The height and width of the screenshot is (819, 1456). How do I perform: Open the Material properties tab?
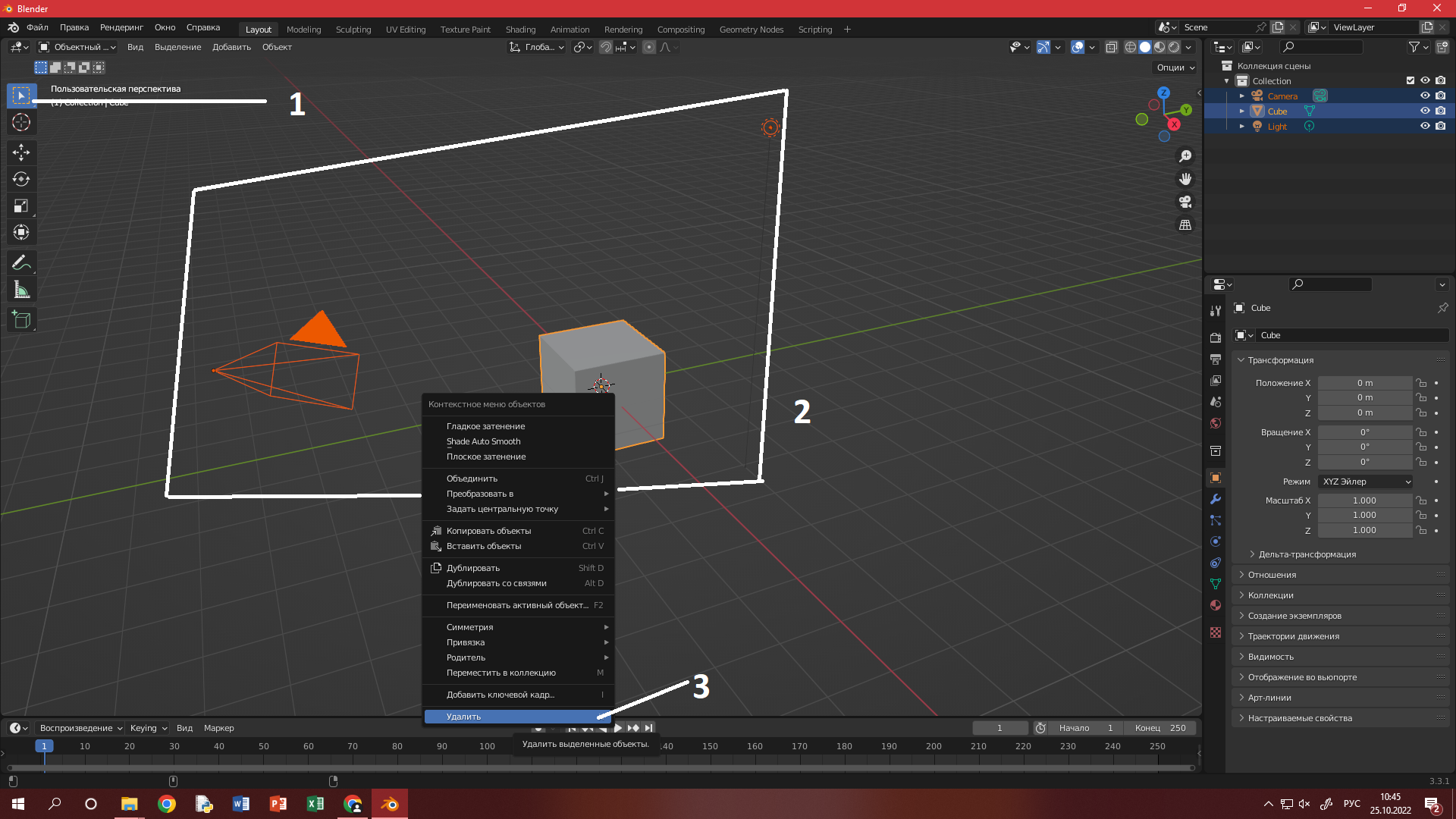pyautogui.click(x=1216, y=605)
